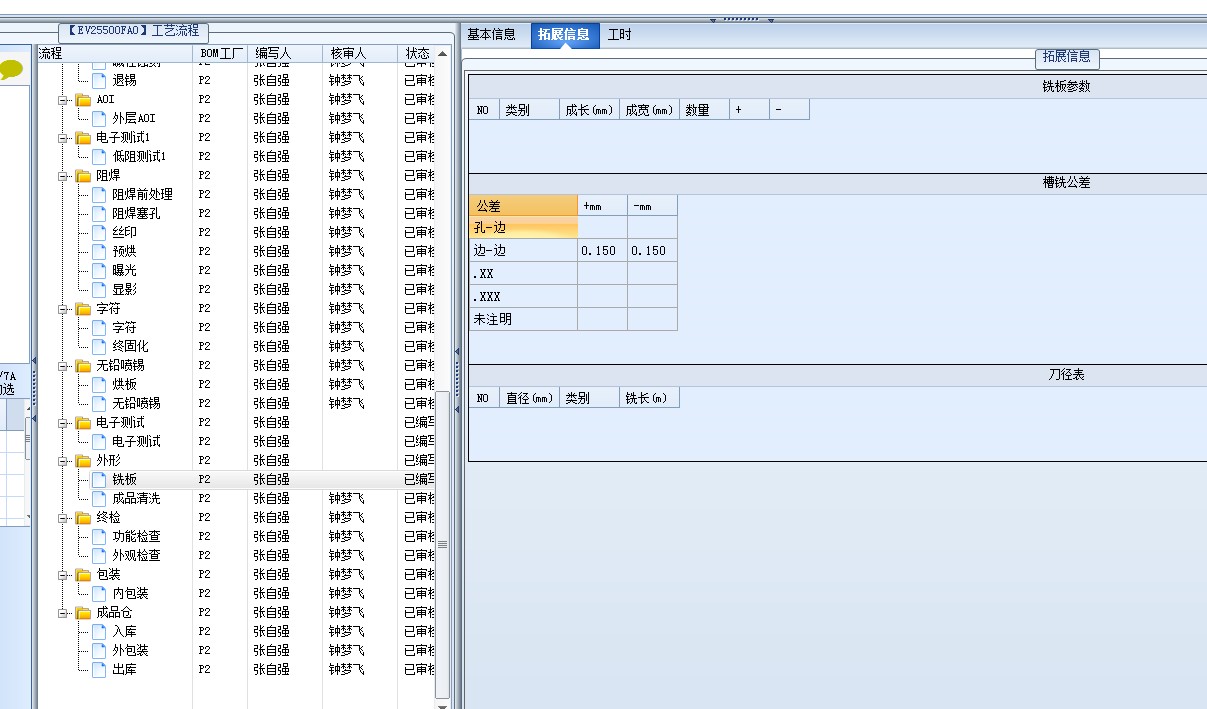Select the 拓展信息 tab
This screenshot has width=1207, height=709.
click(564, 34)
